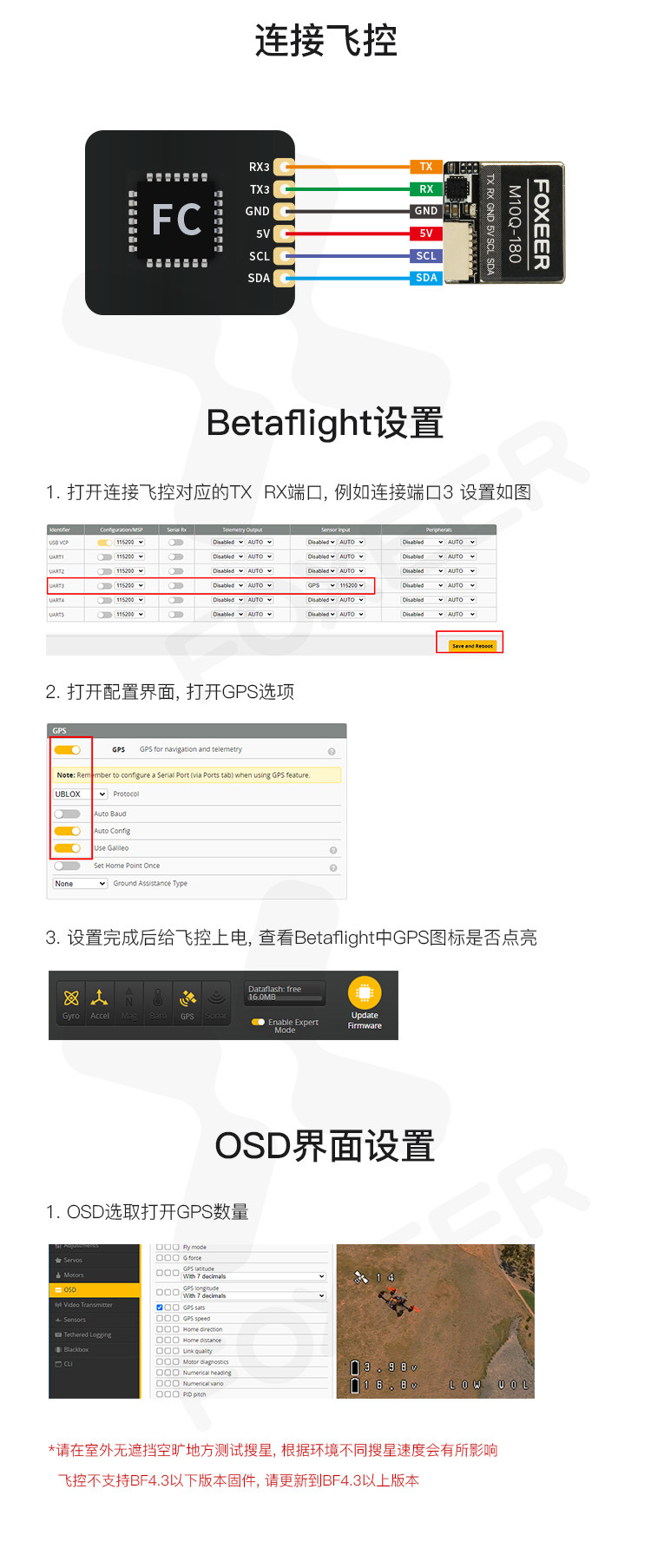651x1568 pixels.
Task: Open CLI tab in sidebar
Action: (x=95, y=1364)
